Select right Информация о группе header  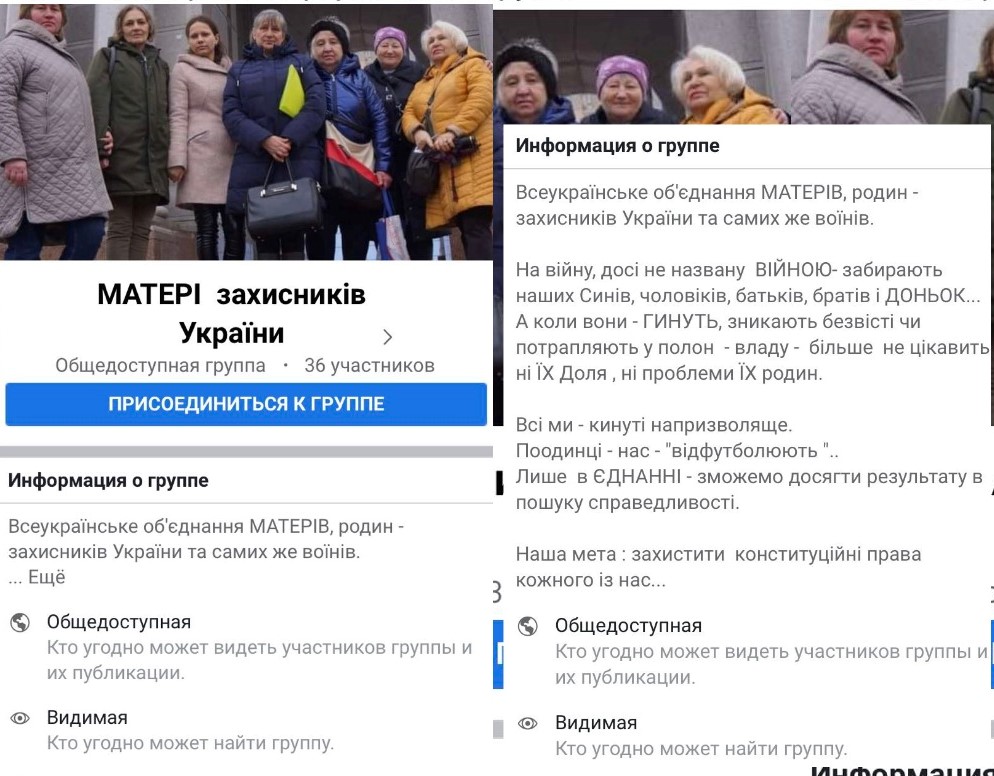pyautogui.click(x=617, y=146)
